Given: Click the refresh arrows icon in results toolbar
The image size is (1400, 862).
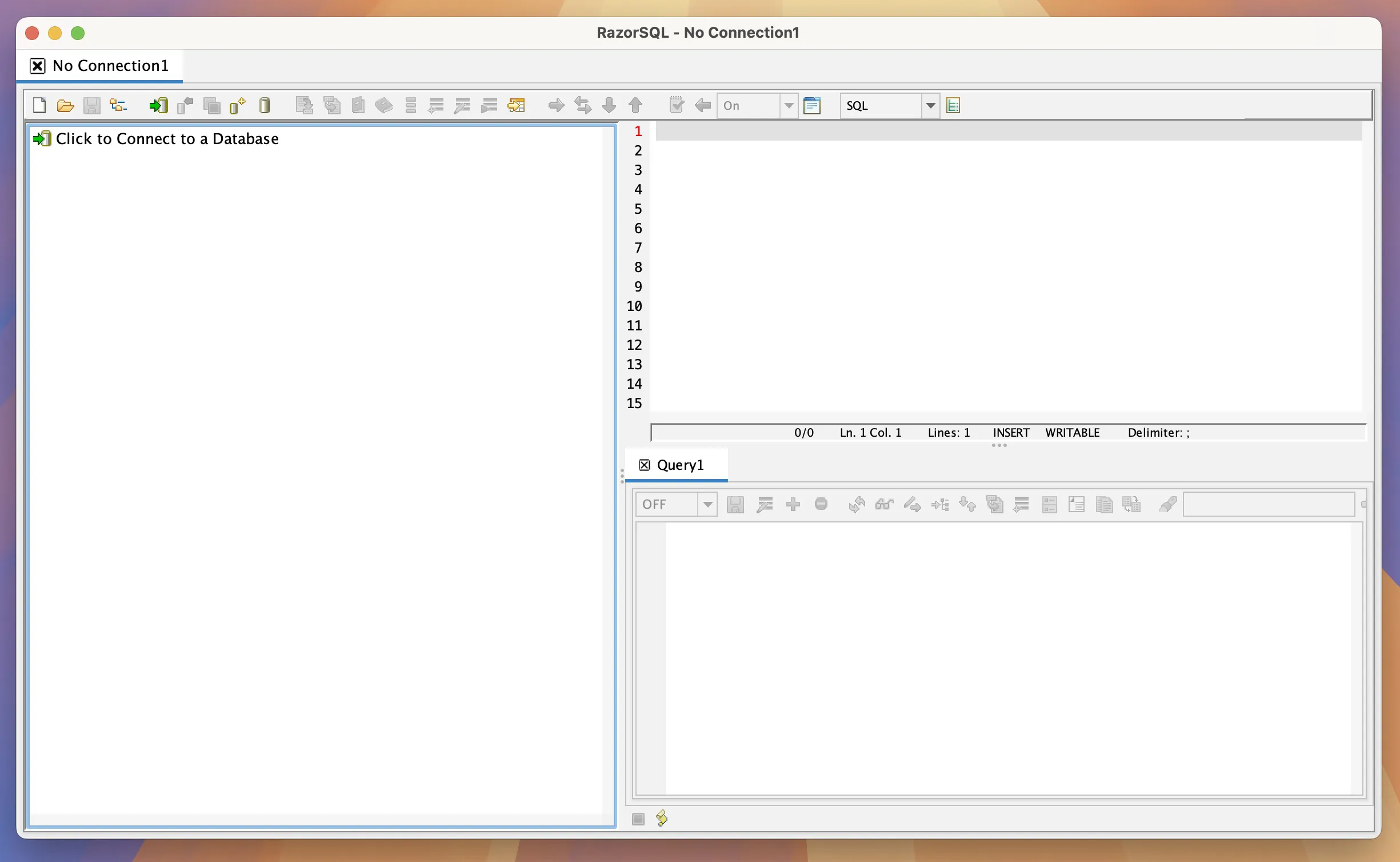Looking at the screenshot, I should [857, 504].
